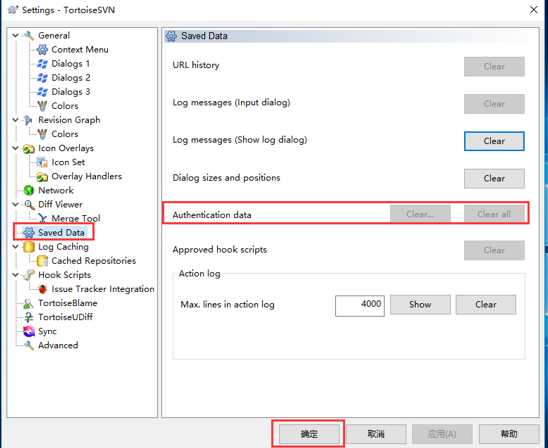The image size is (548, 448).
Task: Go to Cached Repositories page
Action: click(x=94, y=261)
